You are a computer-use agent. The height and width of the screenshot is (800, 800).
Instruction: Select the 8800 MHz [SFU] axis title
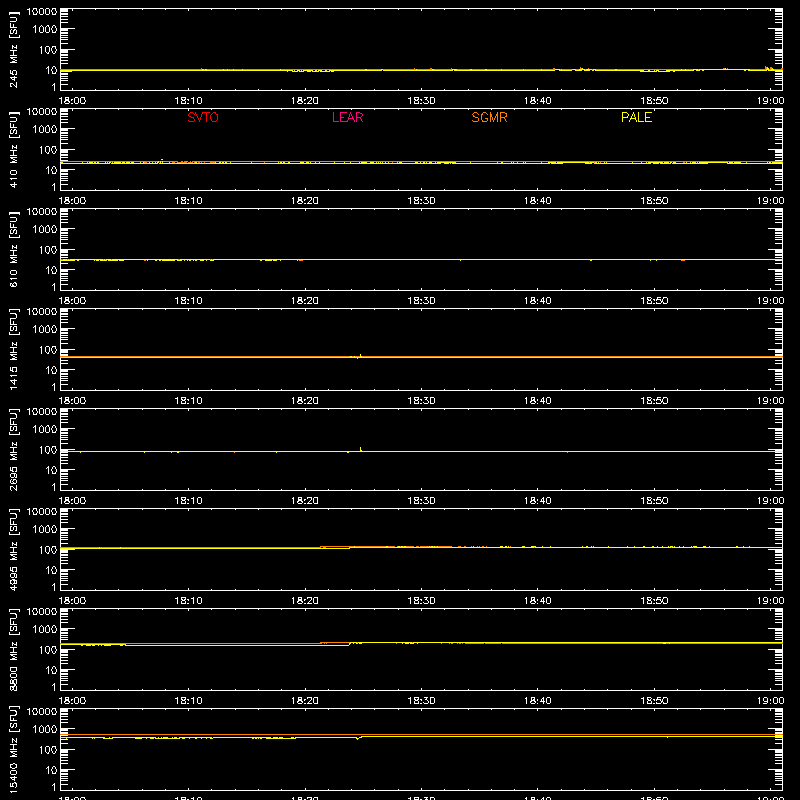pos(14,649)
